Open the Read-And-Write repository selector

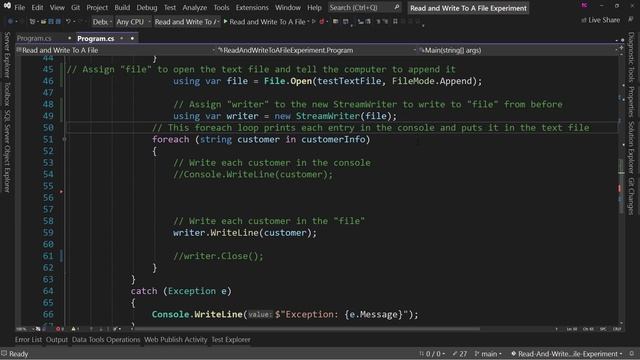(567, 354)
